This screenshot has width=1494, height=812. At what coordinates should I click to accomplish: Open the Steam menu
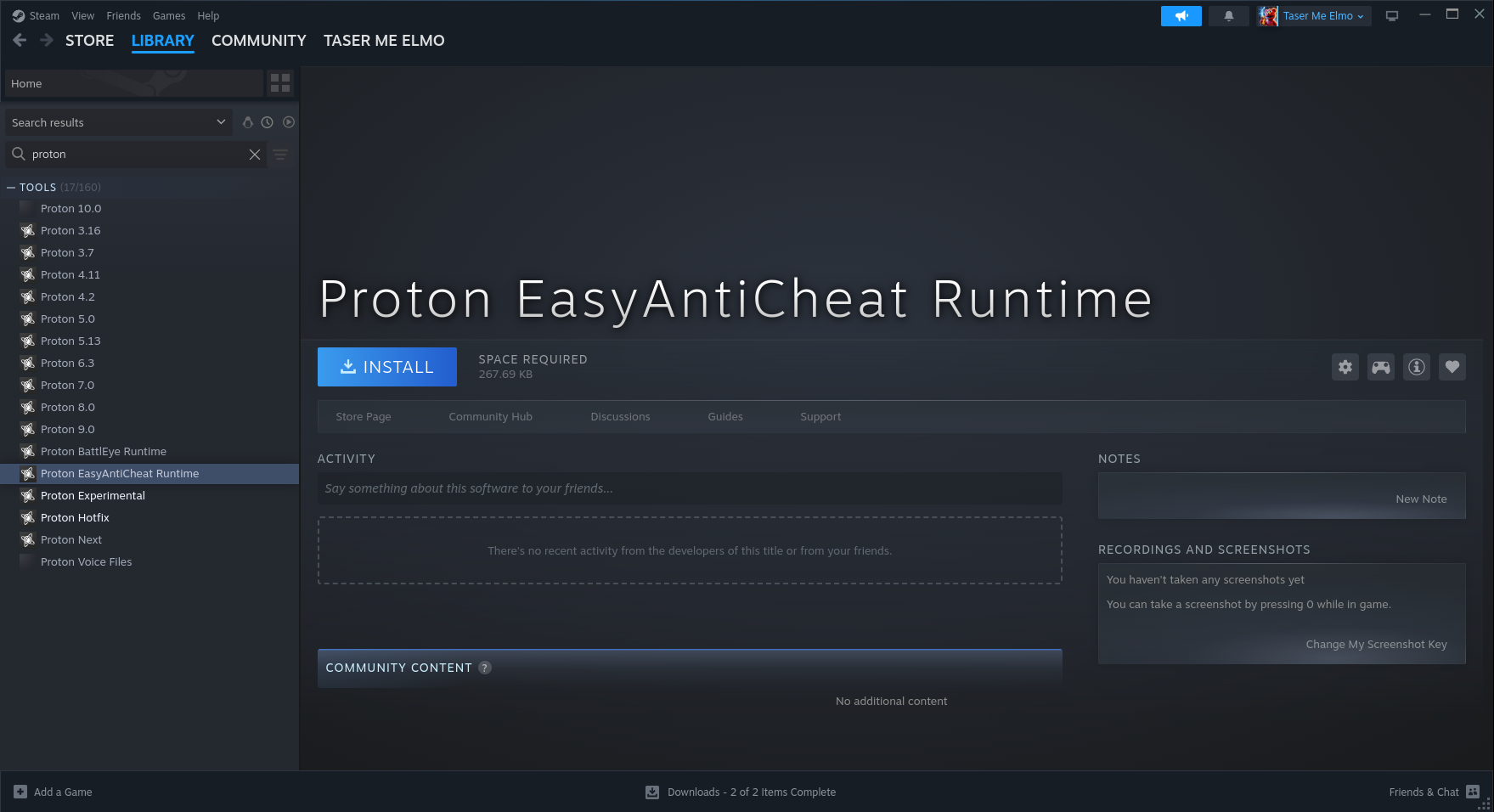44,16
